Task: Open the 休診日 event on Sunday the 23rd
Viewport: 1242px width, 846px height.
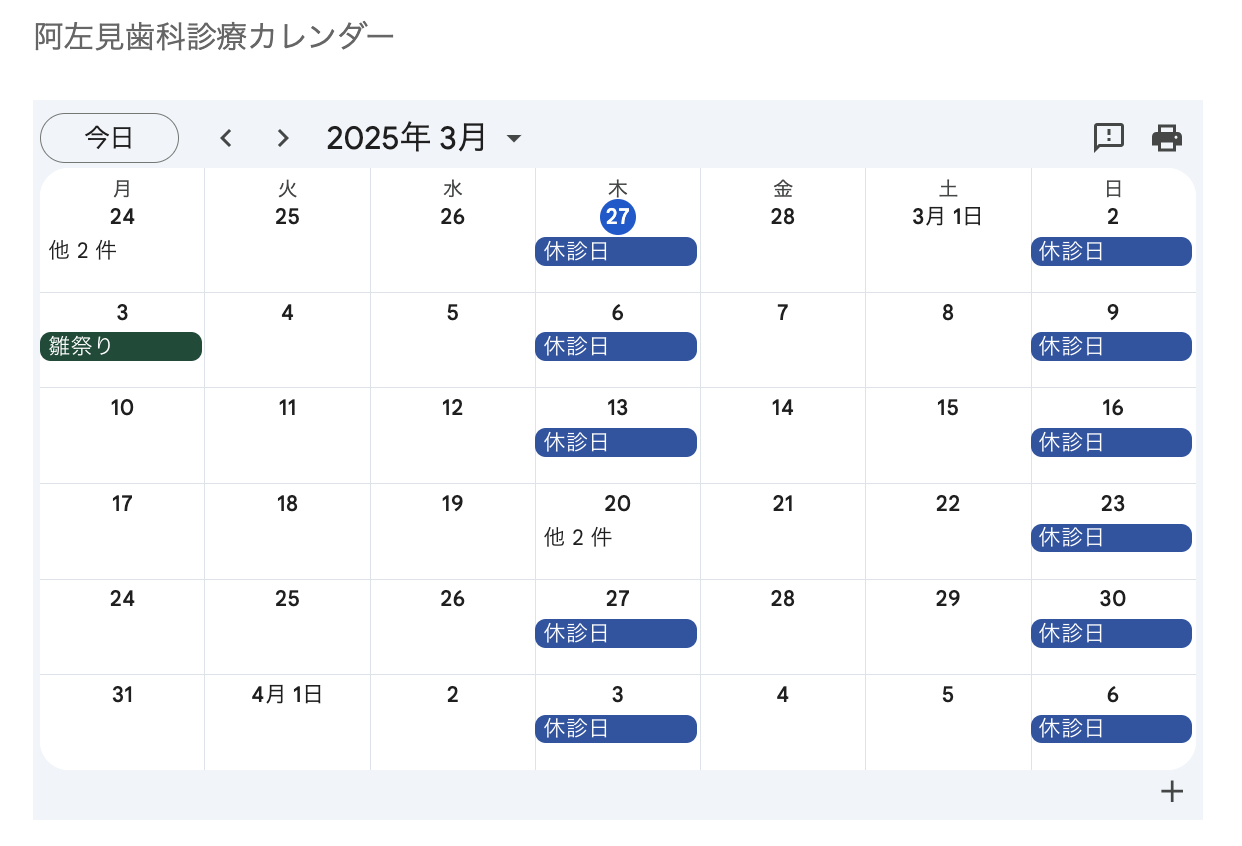Action: pyautogui.click(x=1111, y=538)
